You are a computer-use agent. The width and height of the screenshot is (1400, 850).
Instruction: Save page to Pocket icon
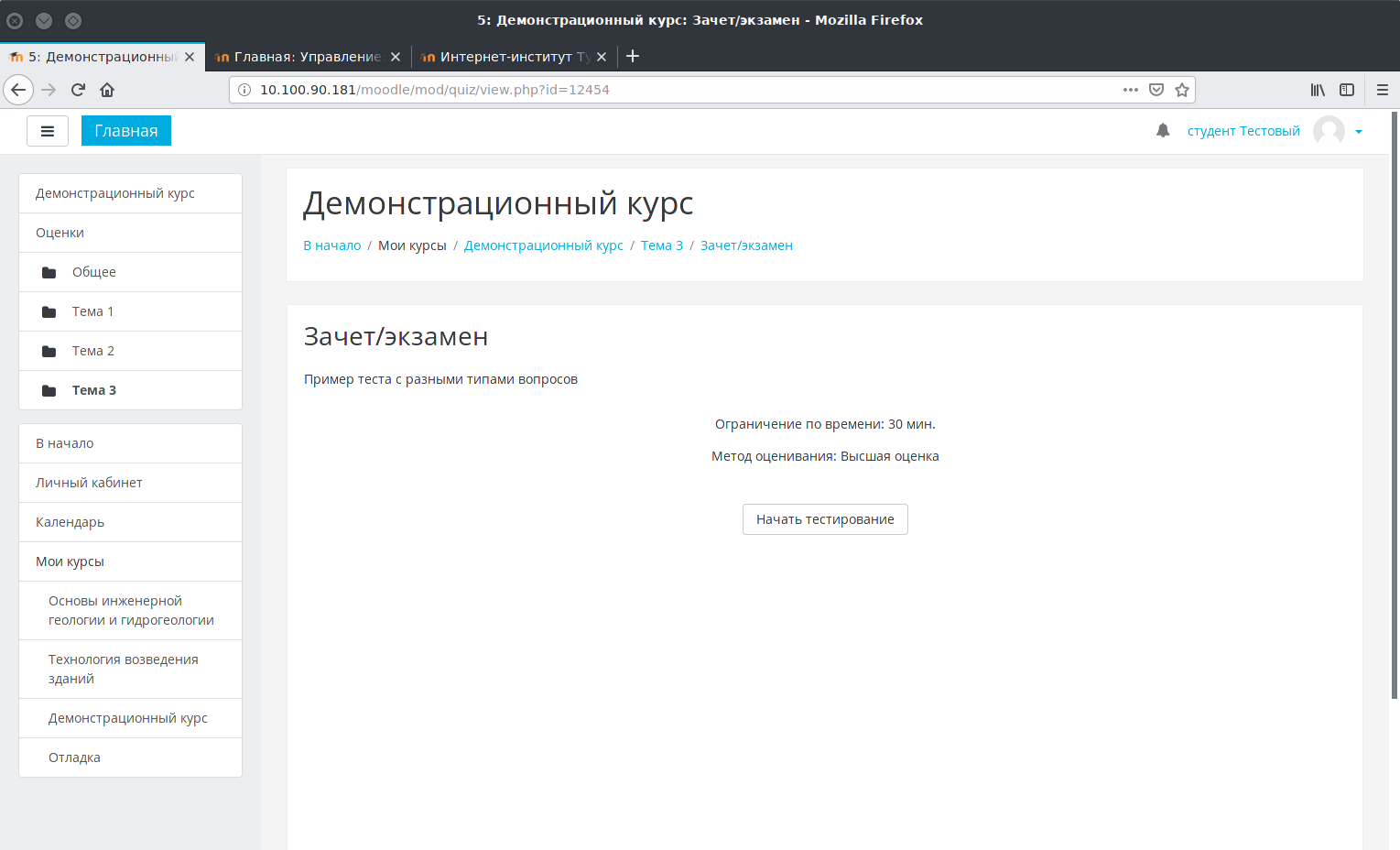click(x=1156, y=90)
